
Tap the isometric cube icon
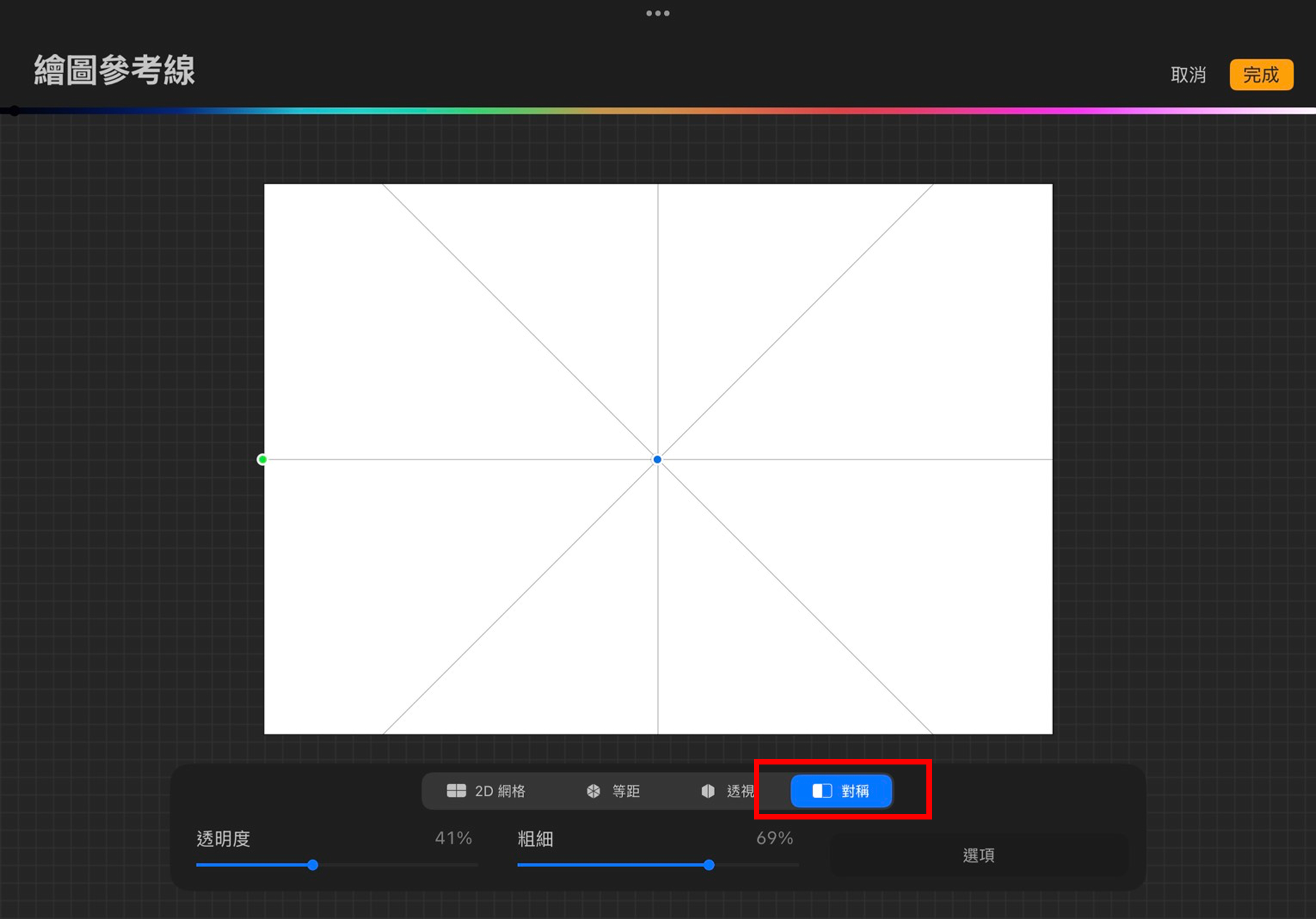(x=593, y=791)
